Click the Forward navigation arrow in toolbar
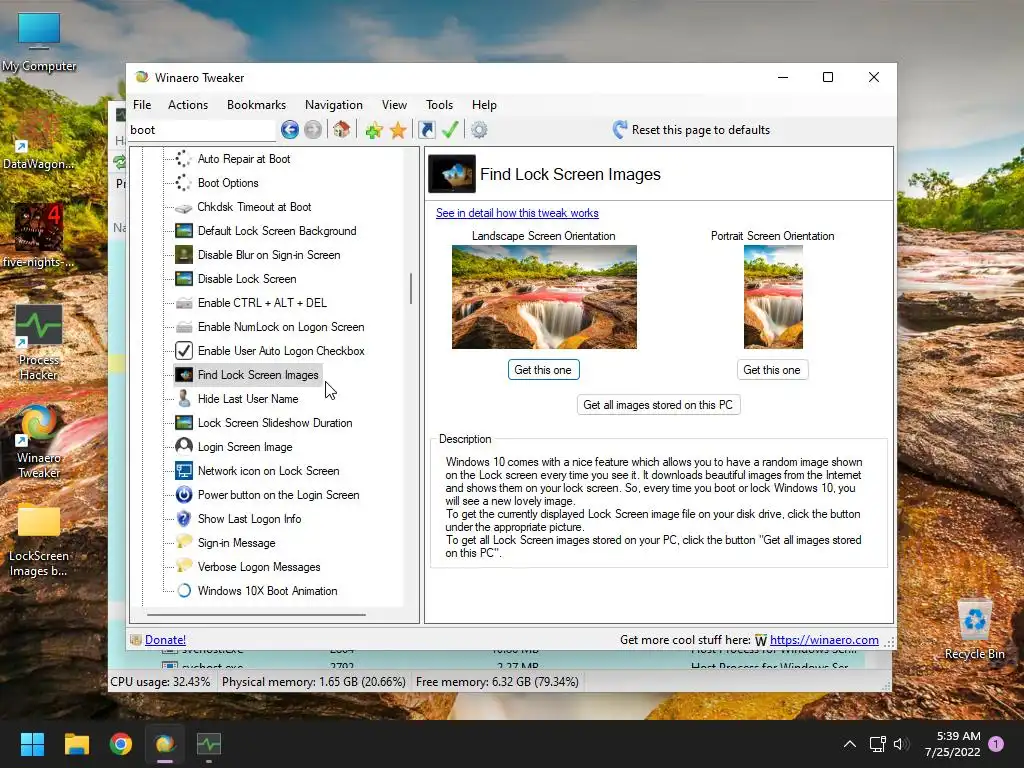Screen dimensions: 1024x768 click(x=313, y=130)
